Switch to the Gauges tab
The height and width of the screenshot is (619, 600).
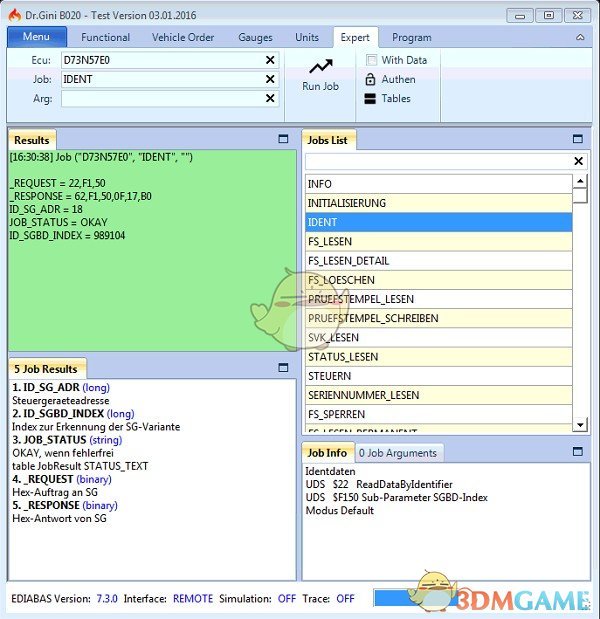click(255, 37)
